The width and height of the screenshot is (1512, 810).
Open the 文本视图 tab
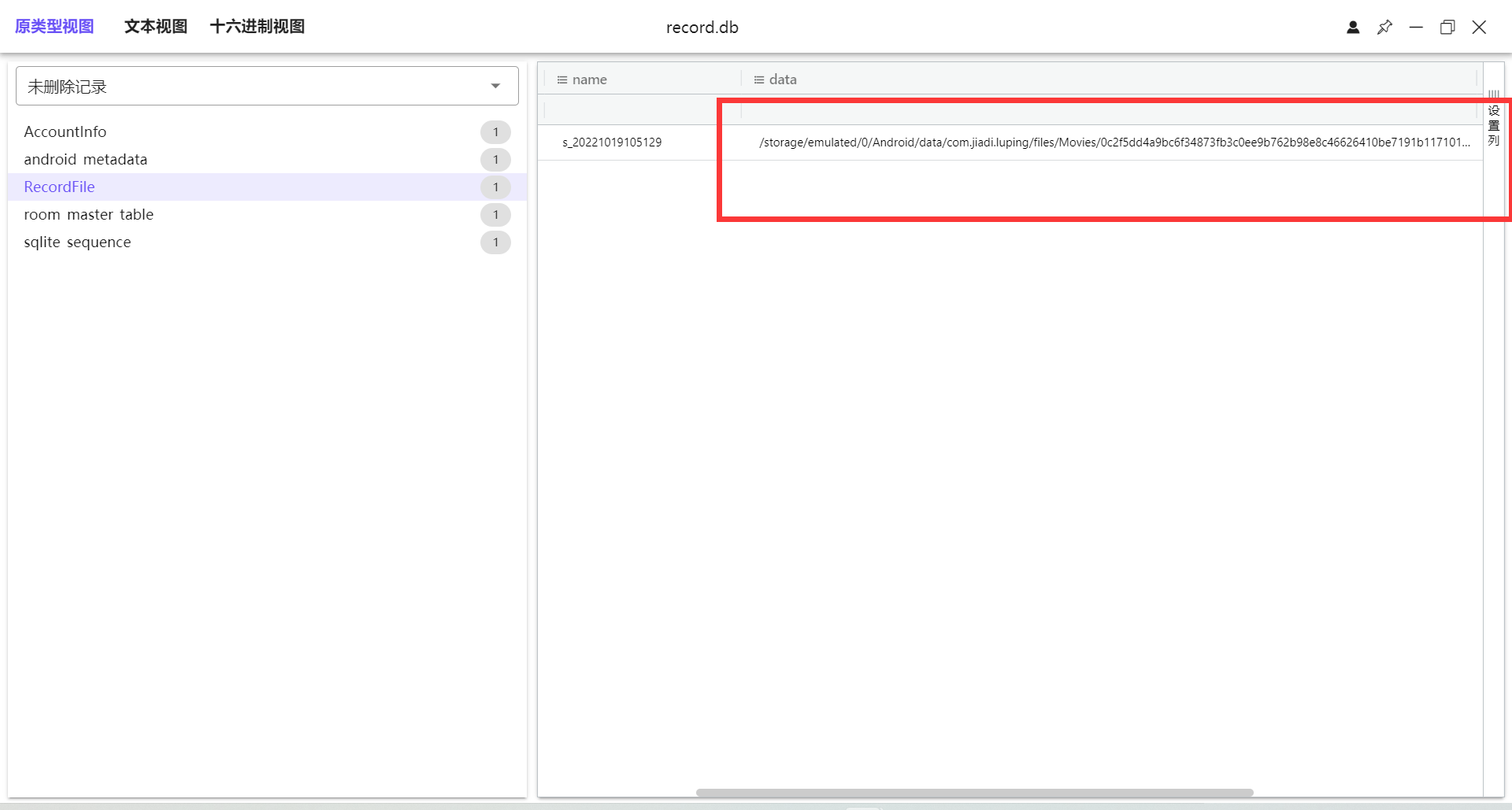point(156,27)
